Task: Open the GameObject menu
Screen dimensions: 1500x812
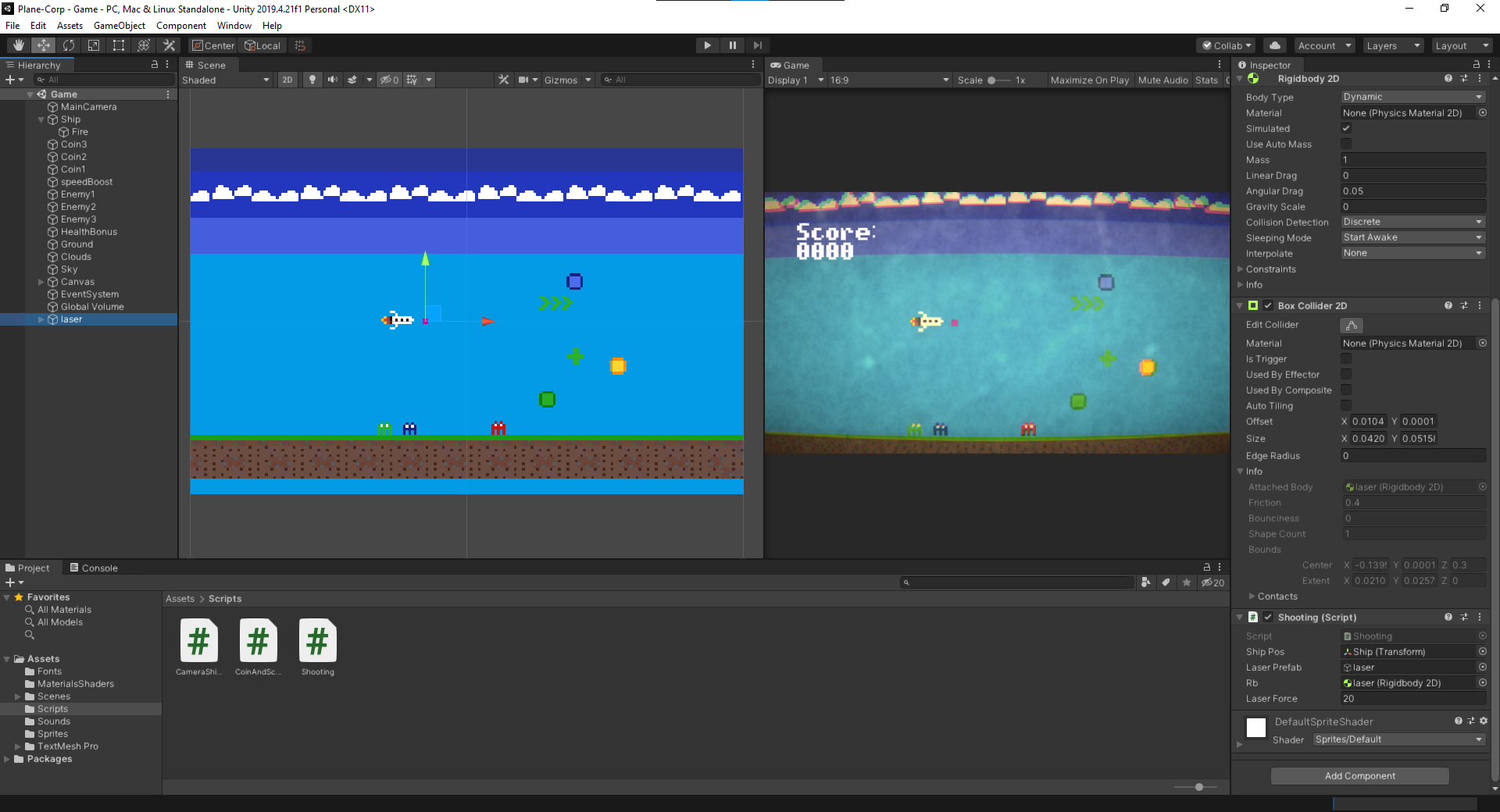Action: click(120, 26)
